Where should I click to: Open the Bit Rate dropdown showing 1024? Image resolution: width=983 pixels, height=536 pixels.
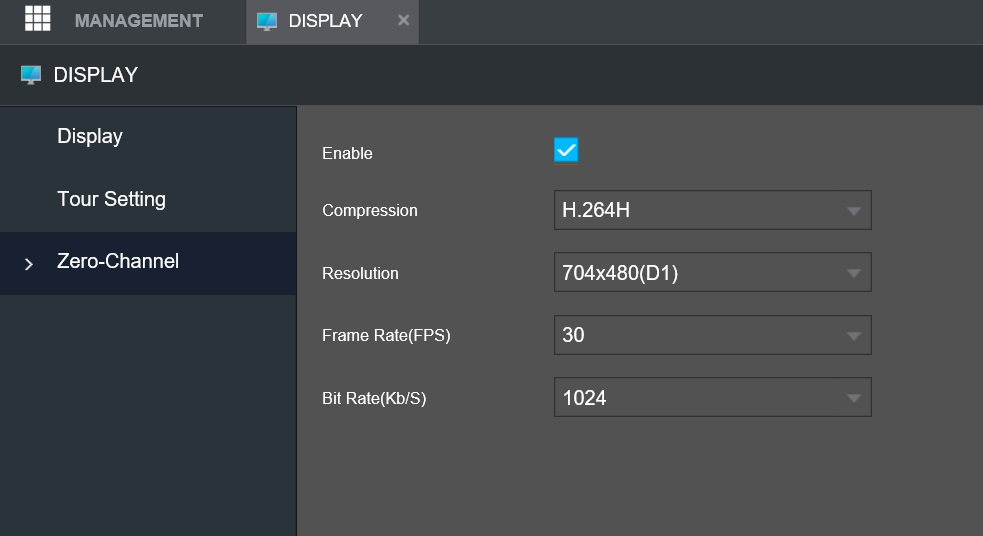713,397
